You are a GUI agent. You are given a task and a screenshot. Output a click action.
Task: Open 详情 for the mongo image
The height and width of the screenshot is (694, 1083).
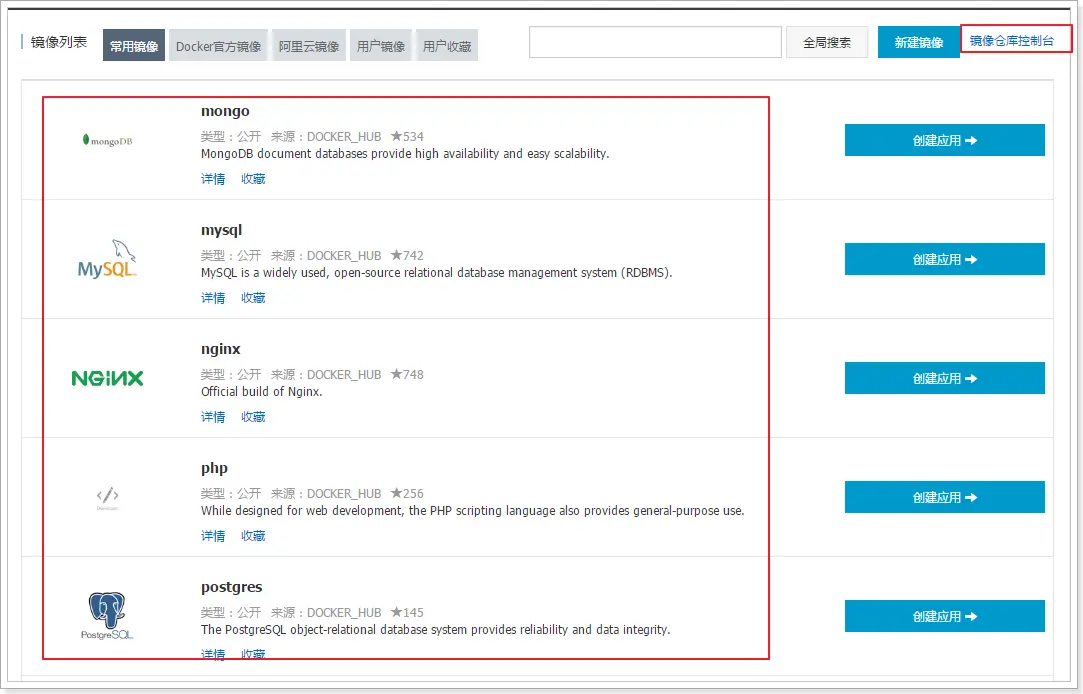pos(213,179)
